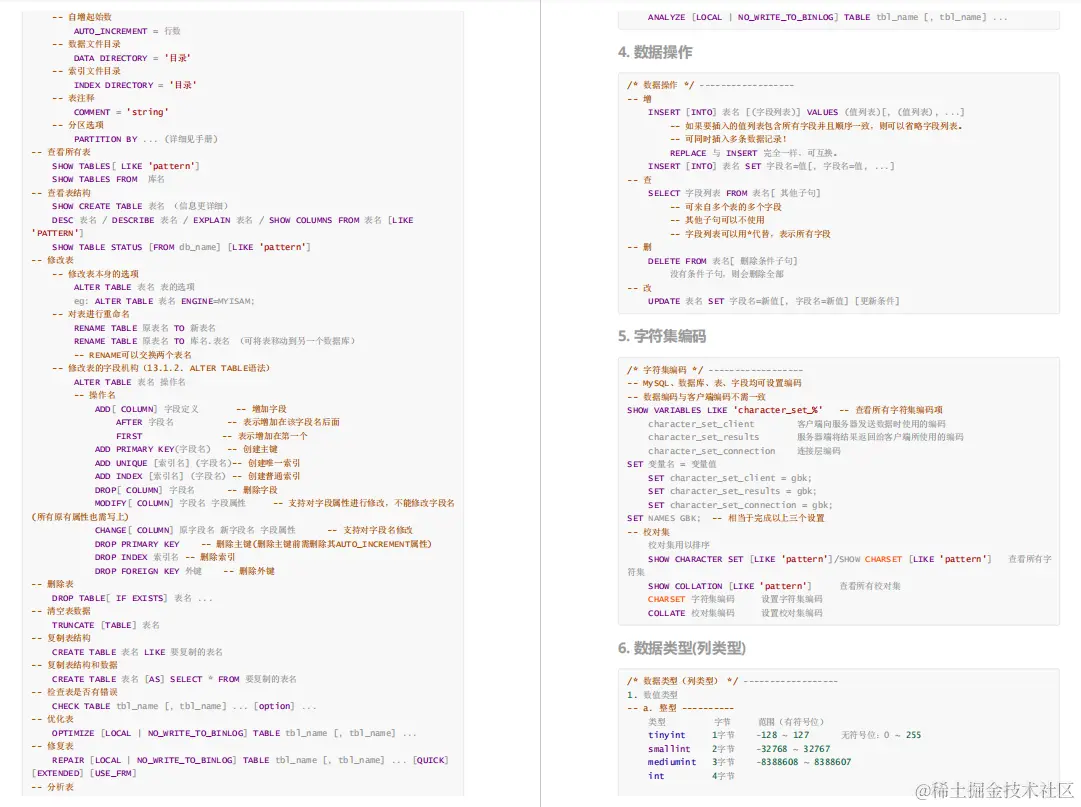Click the 'tinyint' type name
This screenshot has width=1081, height=807.
667,735
